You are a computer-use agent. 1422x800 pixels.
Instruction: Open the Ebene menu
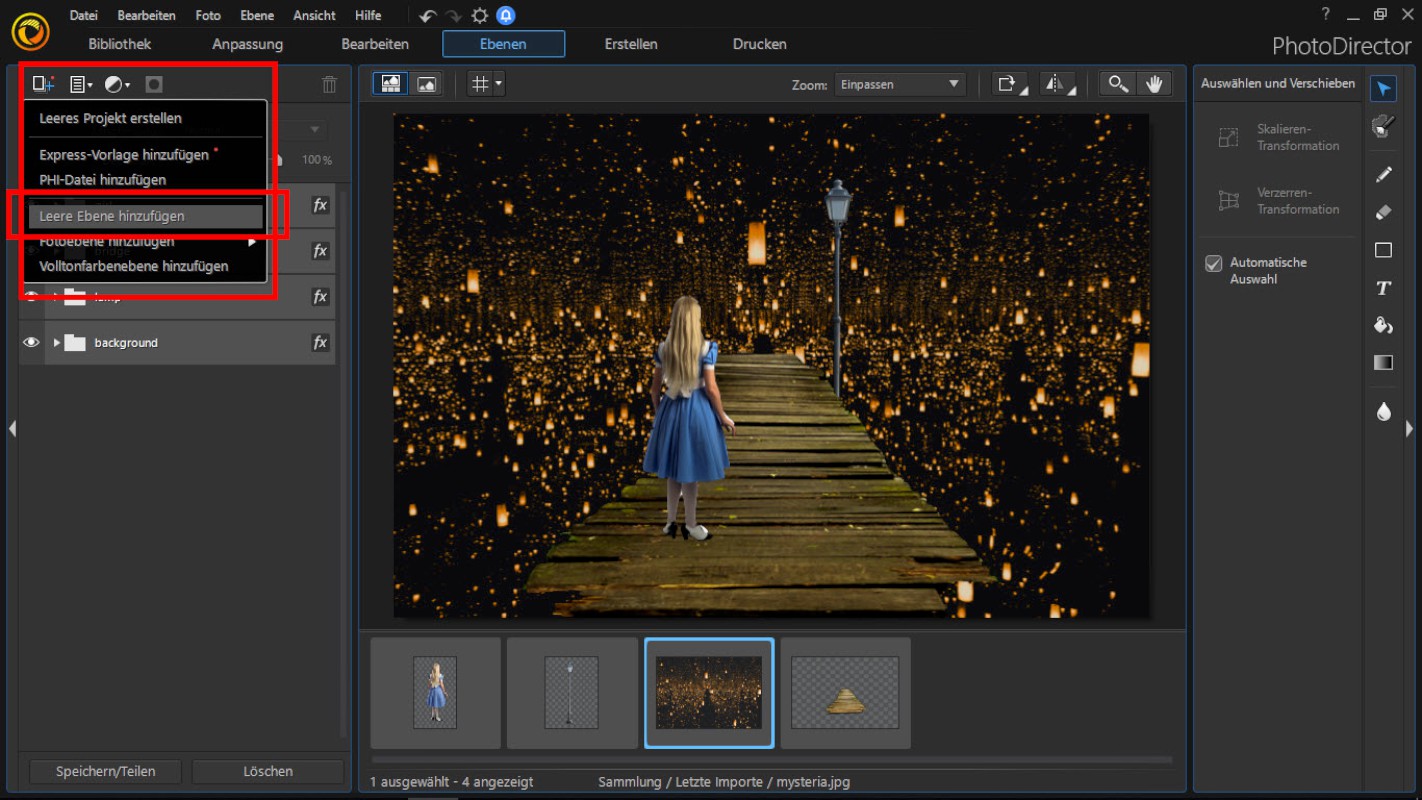(x=257, y=16)
